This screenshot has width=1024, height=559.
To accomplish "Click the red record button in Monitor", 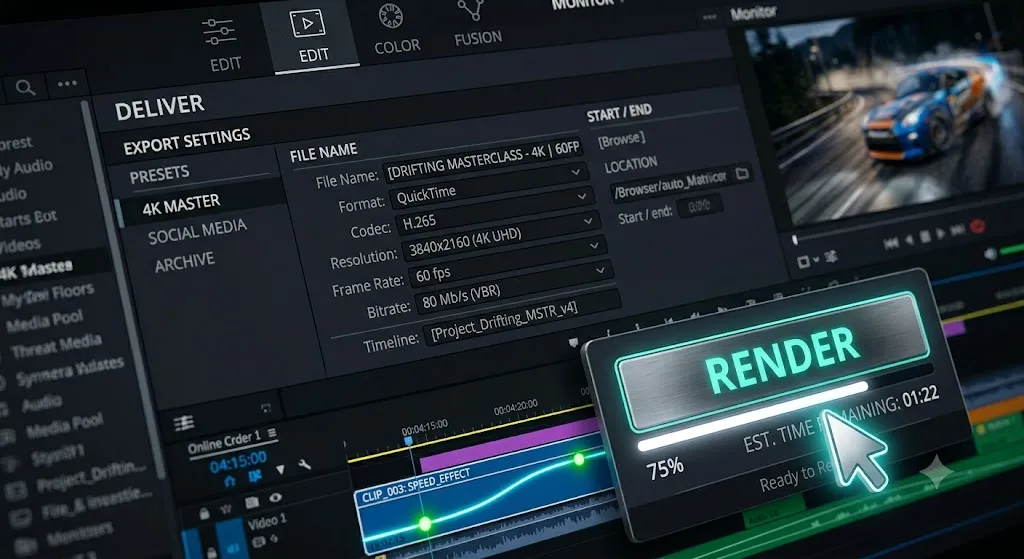I will pos(977,227).
